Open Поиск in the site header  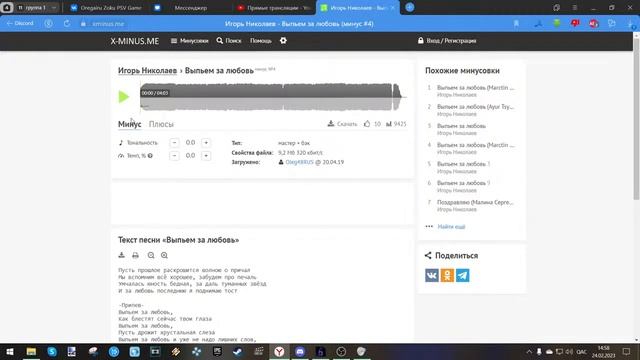point(229,41)
